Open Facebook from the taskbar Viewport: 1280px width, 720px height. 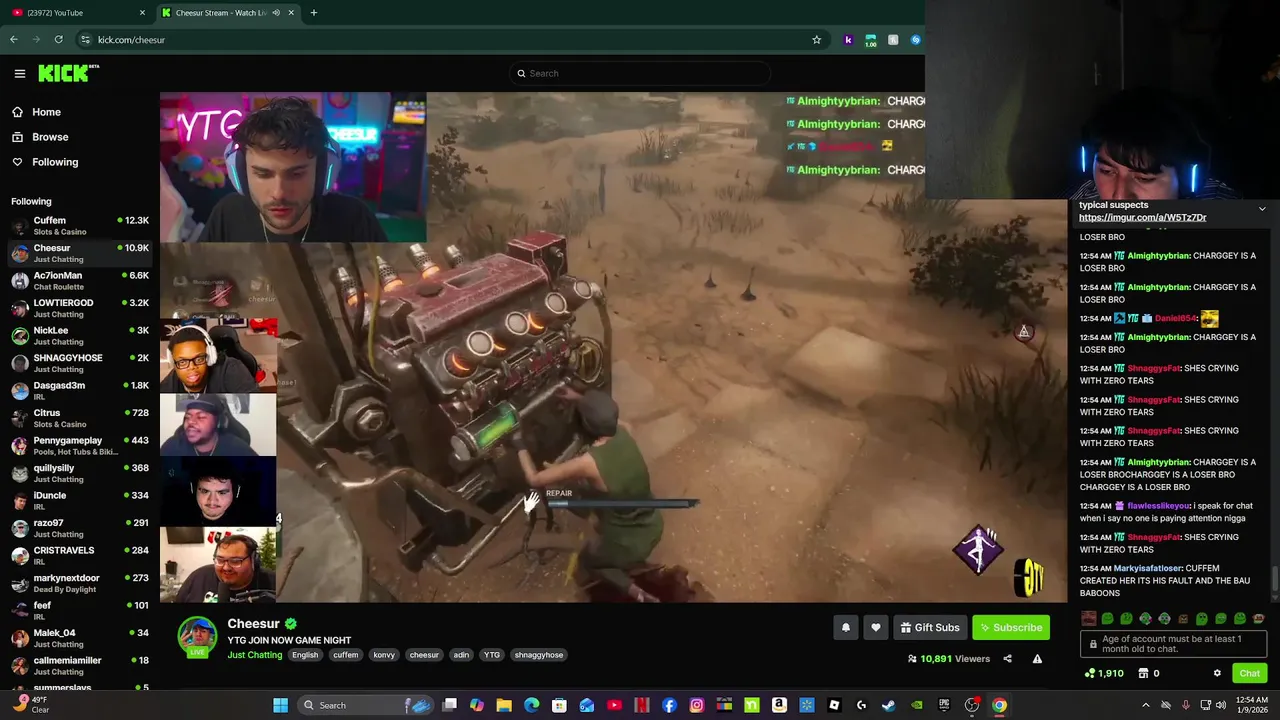[669, 705]
